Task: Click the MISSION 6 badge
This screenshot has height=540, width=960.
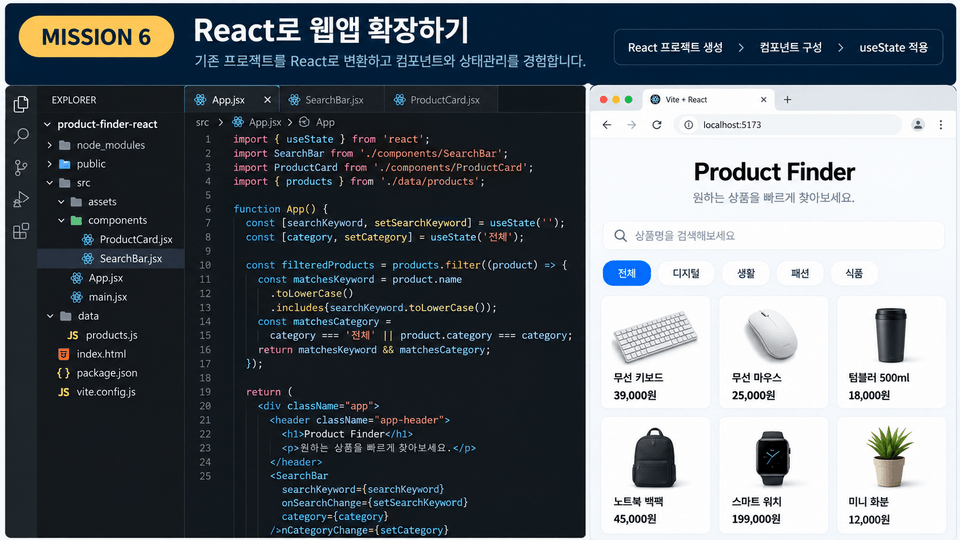Action: coord(96,37)
